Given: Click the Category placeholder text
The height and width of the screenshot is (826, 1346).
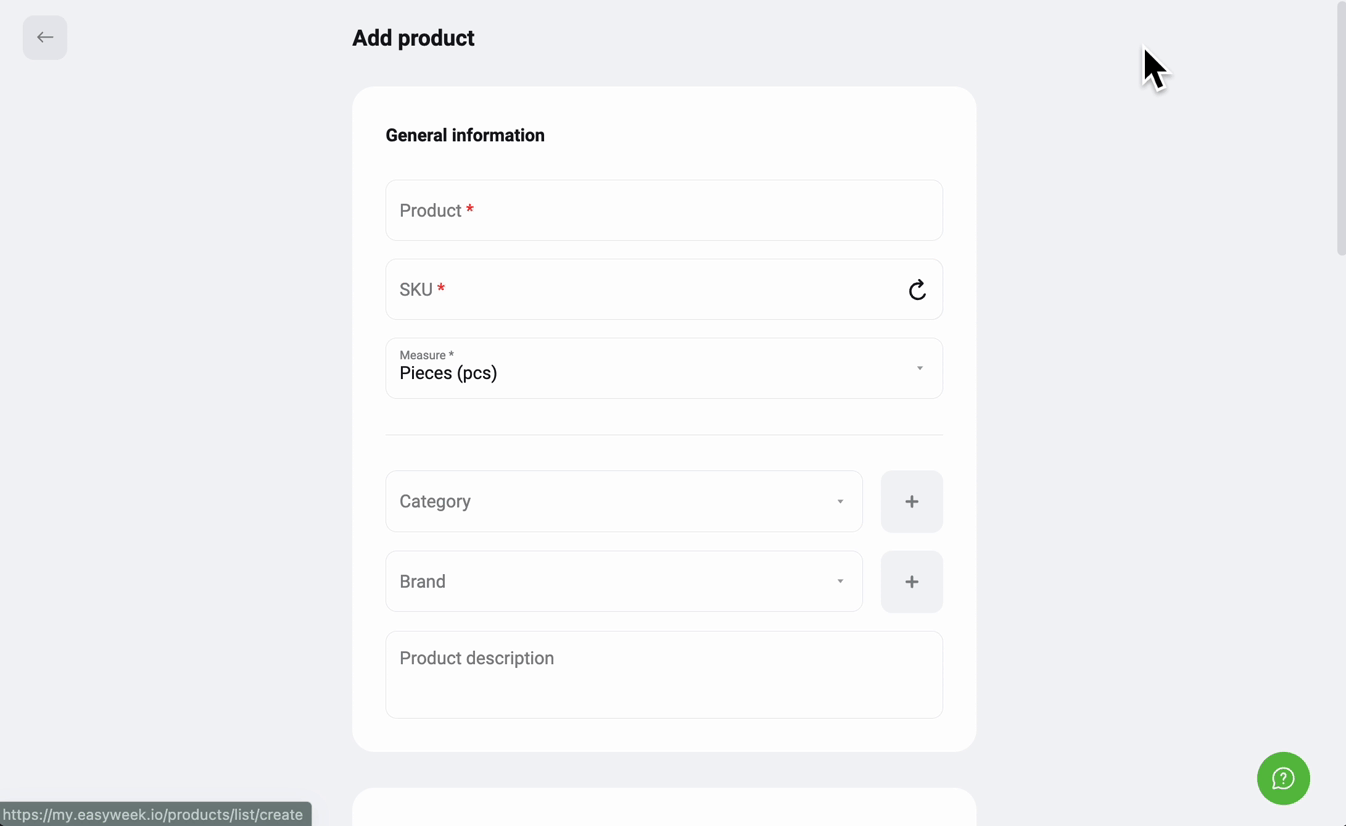Looking at the screenshot, I should click(435, 502).
